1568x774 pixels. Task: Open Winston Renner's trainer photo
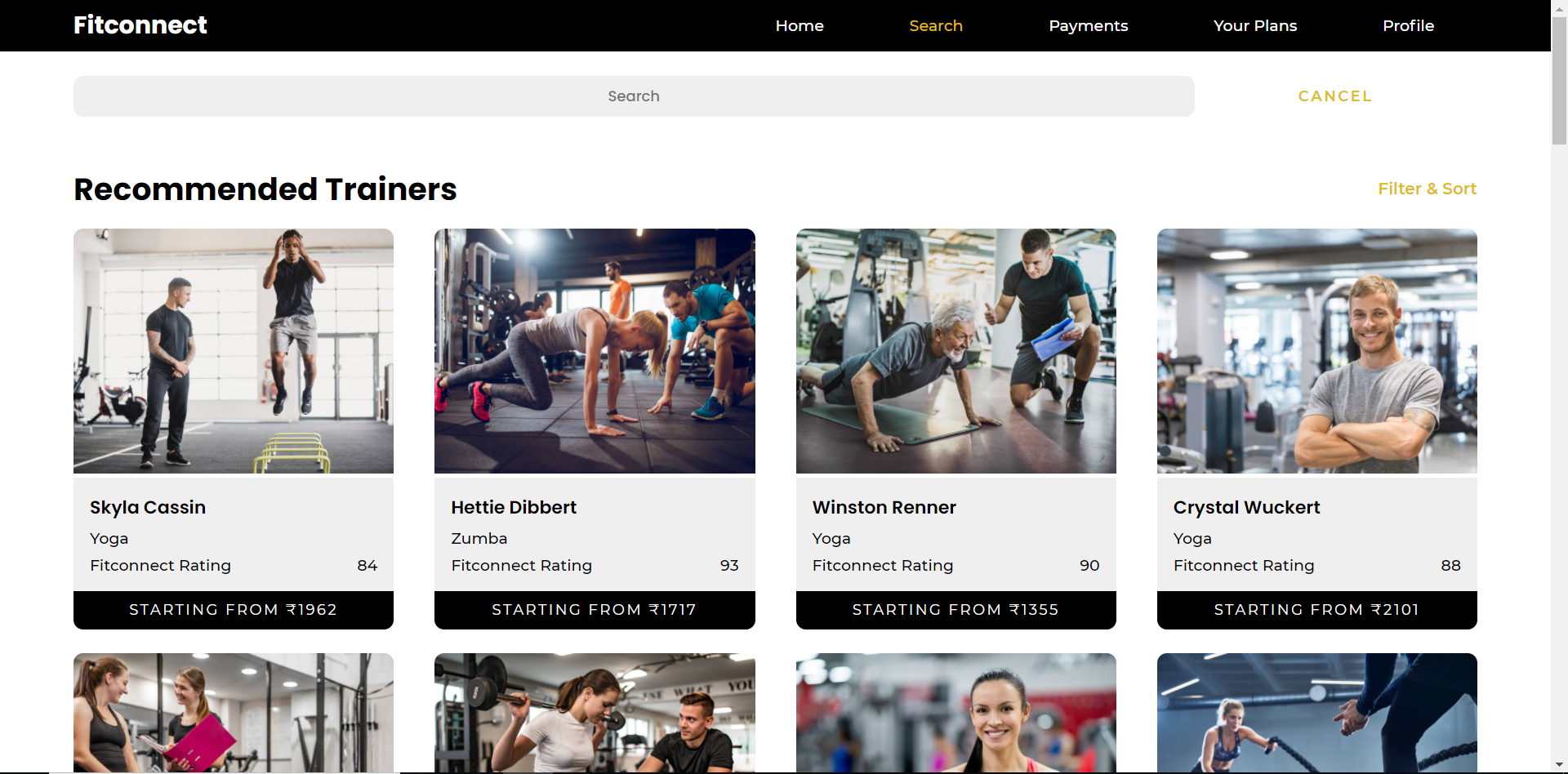point(955,351)
